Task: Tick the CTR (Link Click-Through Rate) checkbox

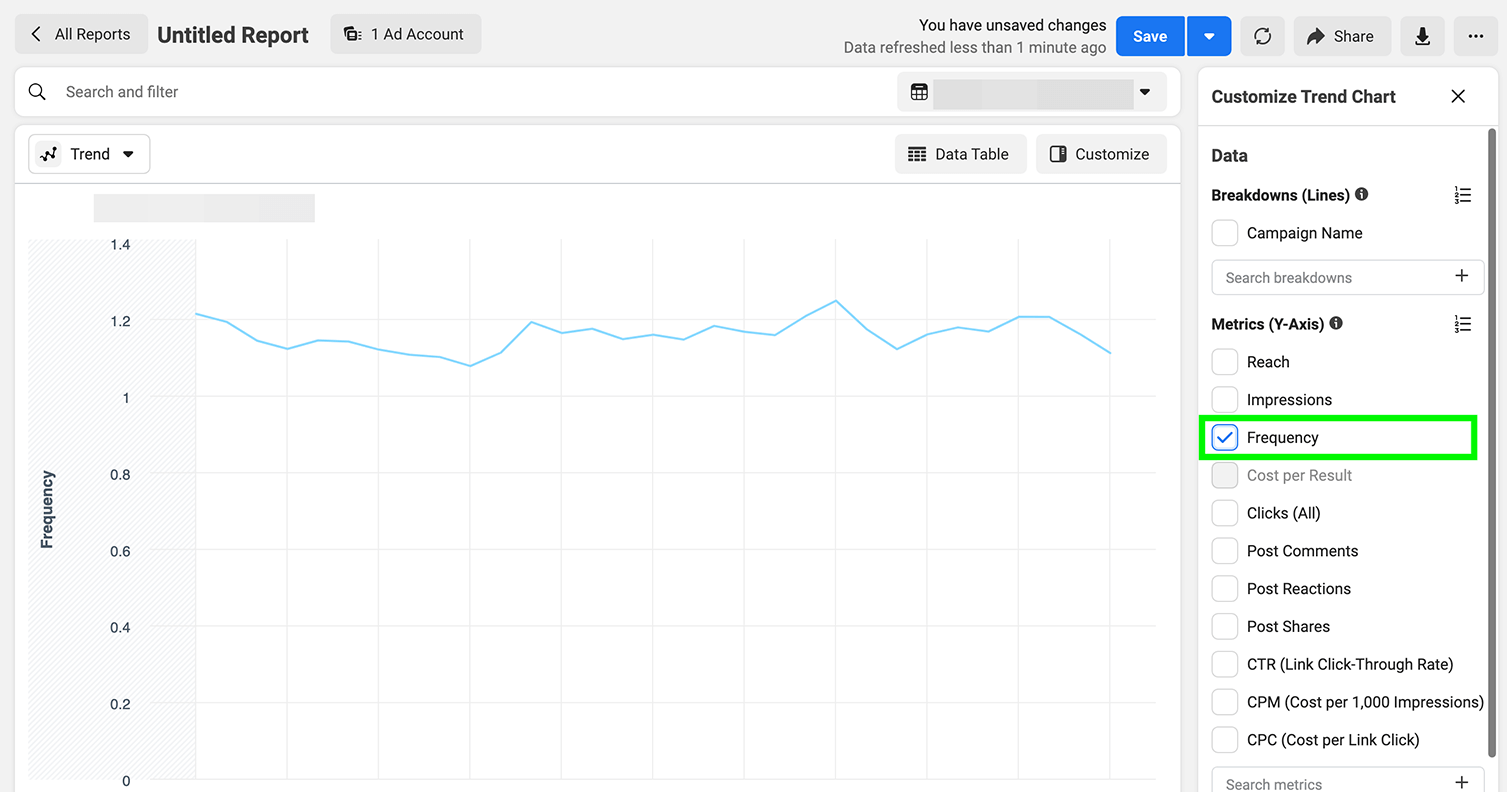Action: click(x=1225, y=664)
